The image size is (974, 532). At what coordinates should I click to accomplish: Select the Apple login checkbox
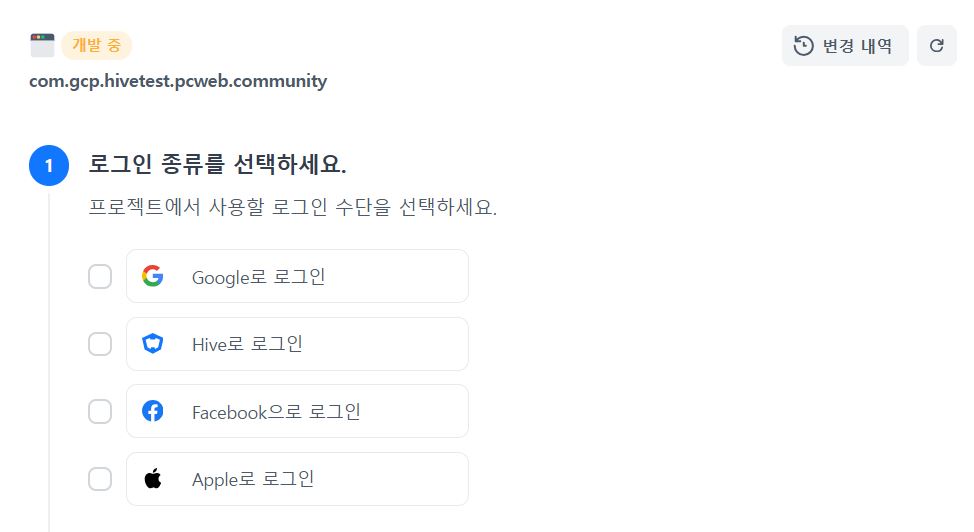pyautogui.click(x=100, y=479)
